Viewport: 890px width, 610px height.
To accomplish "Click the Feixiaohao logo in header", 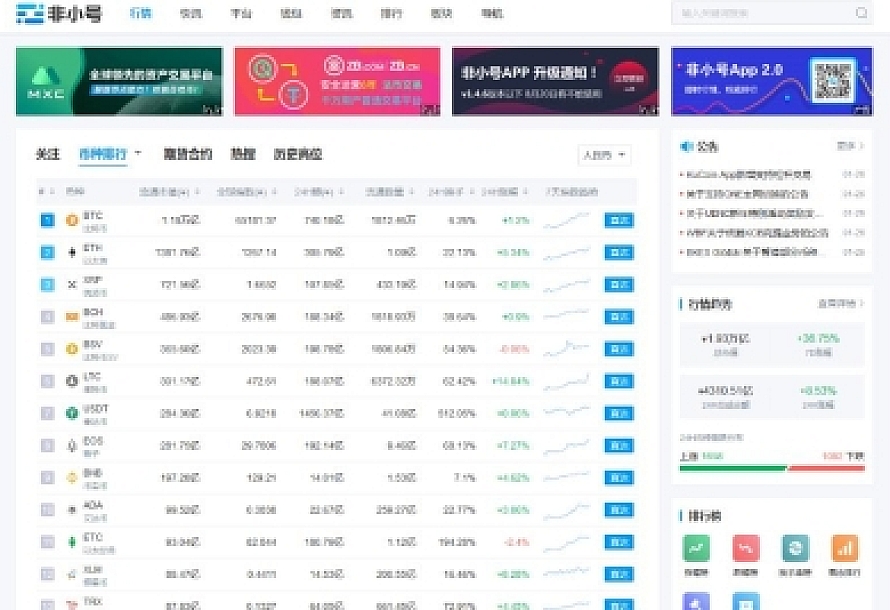I will [x=59, y=14].
